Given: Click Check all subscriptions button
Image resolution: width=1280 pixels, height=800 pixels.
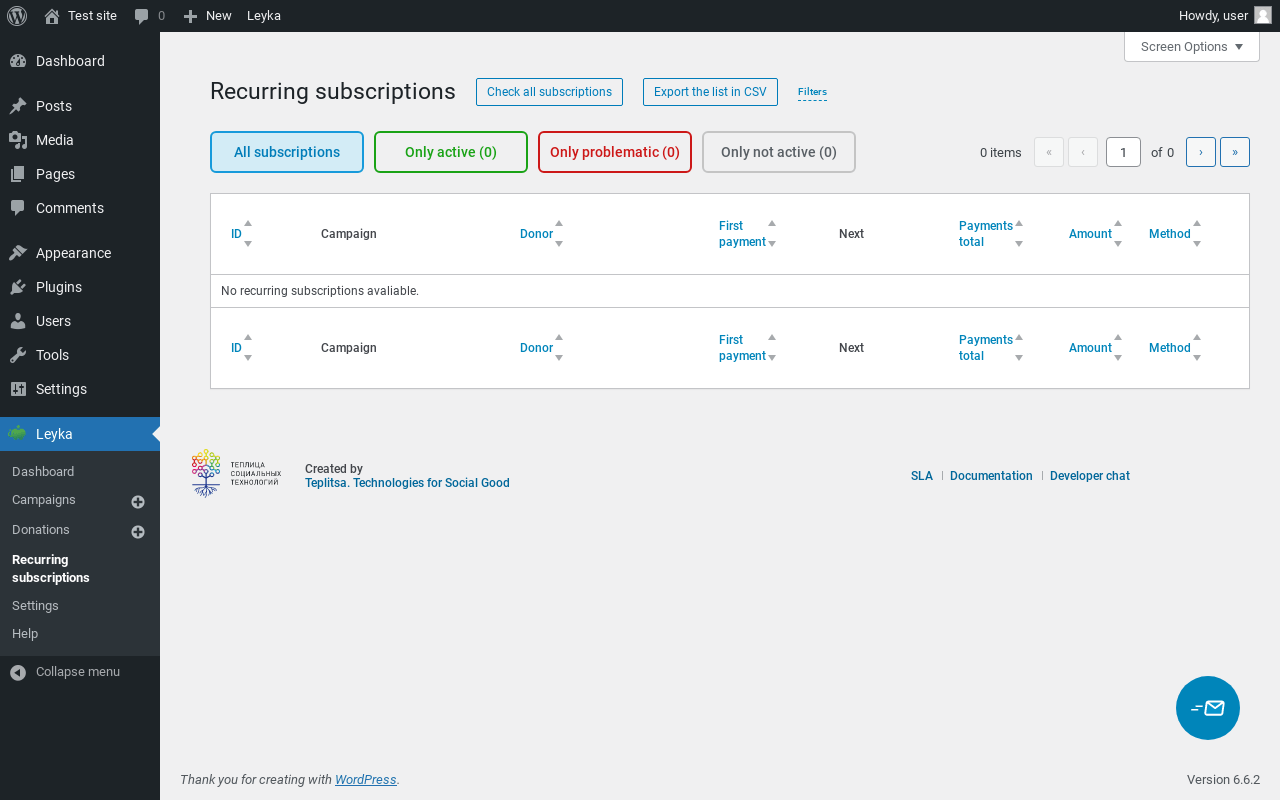Looking at the screenshot, I should tap(549, 92).
